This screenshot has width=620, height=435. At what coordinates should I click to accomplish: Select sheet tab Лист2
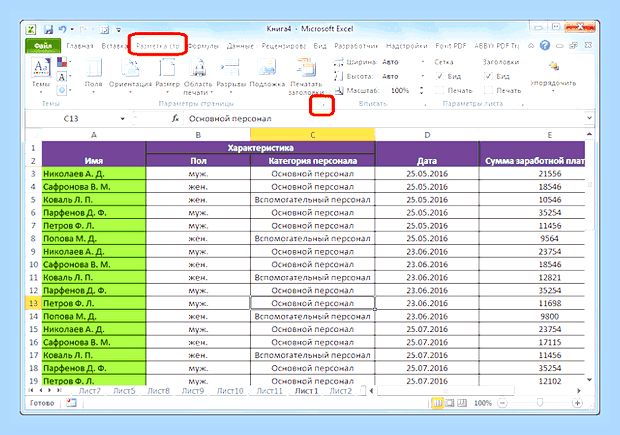point(340,391)
